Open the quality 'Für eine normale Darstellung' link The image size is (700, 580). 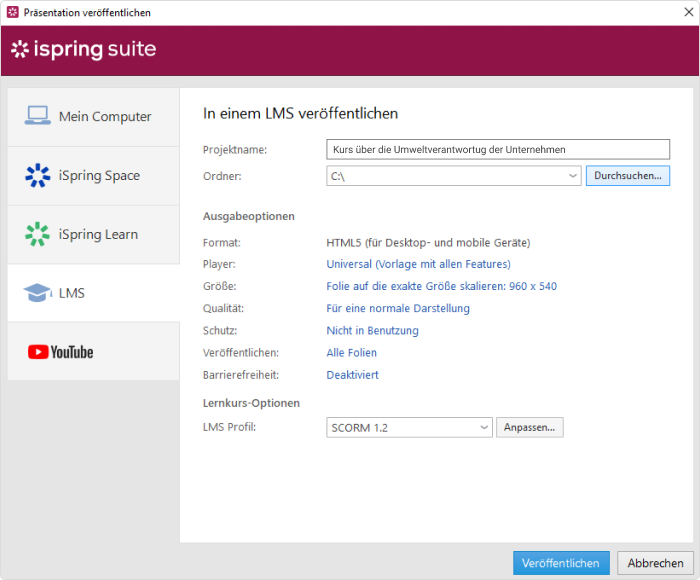(x=398, y=309)
